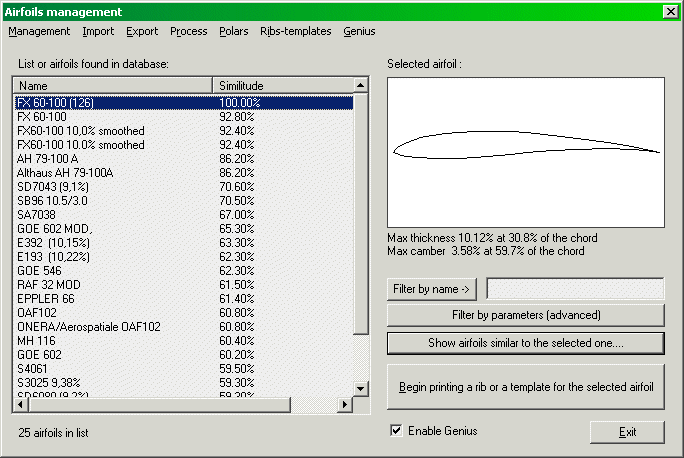This screenshot has height=458, width=684.
Task: Open the Management menu
Action: tap(39, 31)
